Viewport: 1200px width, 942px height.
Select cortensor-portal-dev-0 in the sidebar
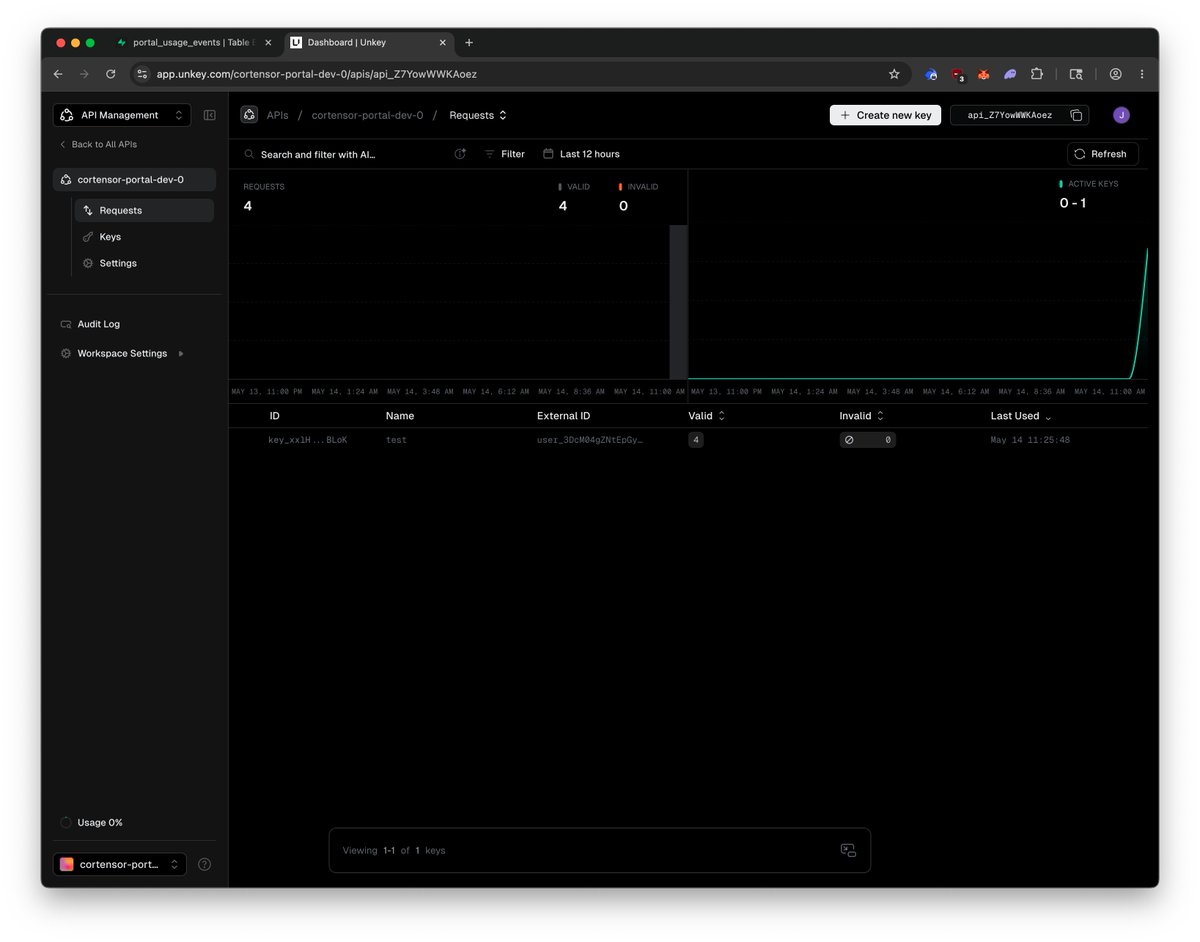tap(134, 180)
